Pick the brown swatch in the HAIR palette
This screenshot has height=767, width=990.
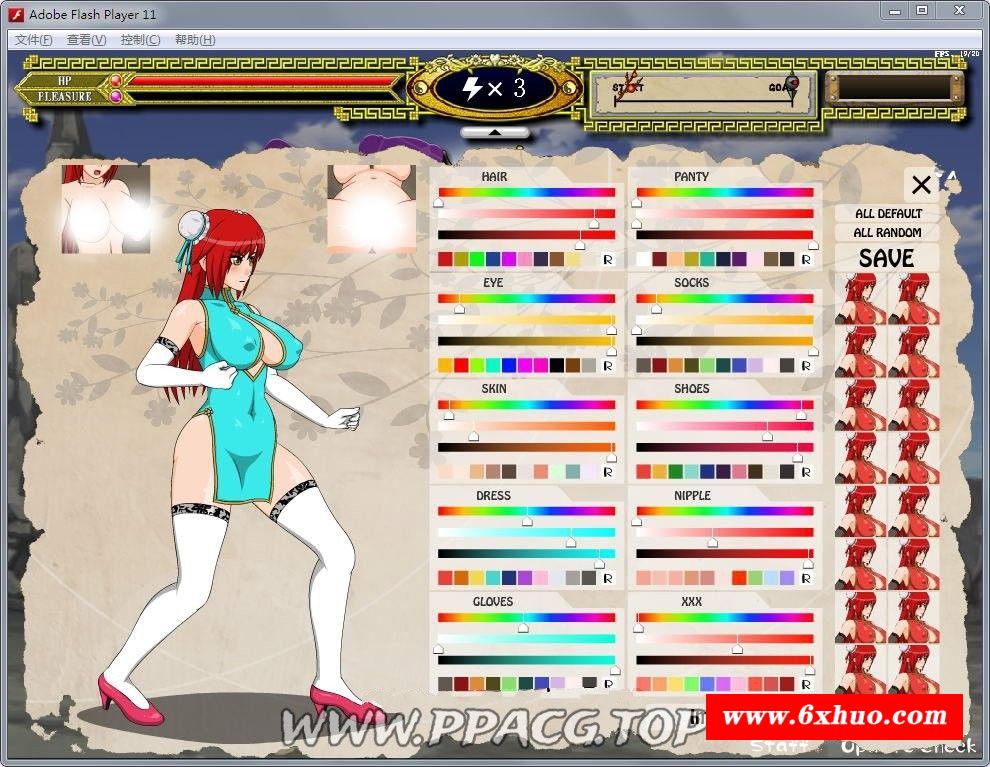point(556,259)
